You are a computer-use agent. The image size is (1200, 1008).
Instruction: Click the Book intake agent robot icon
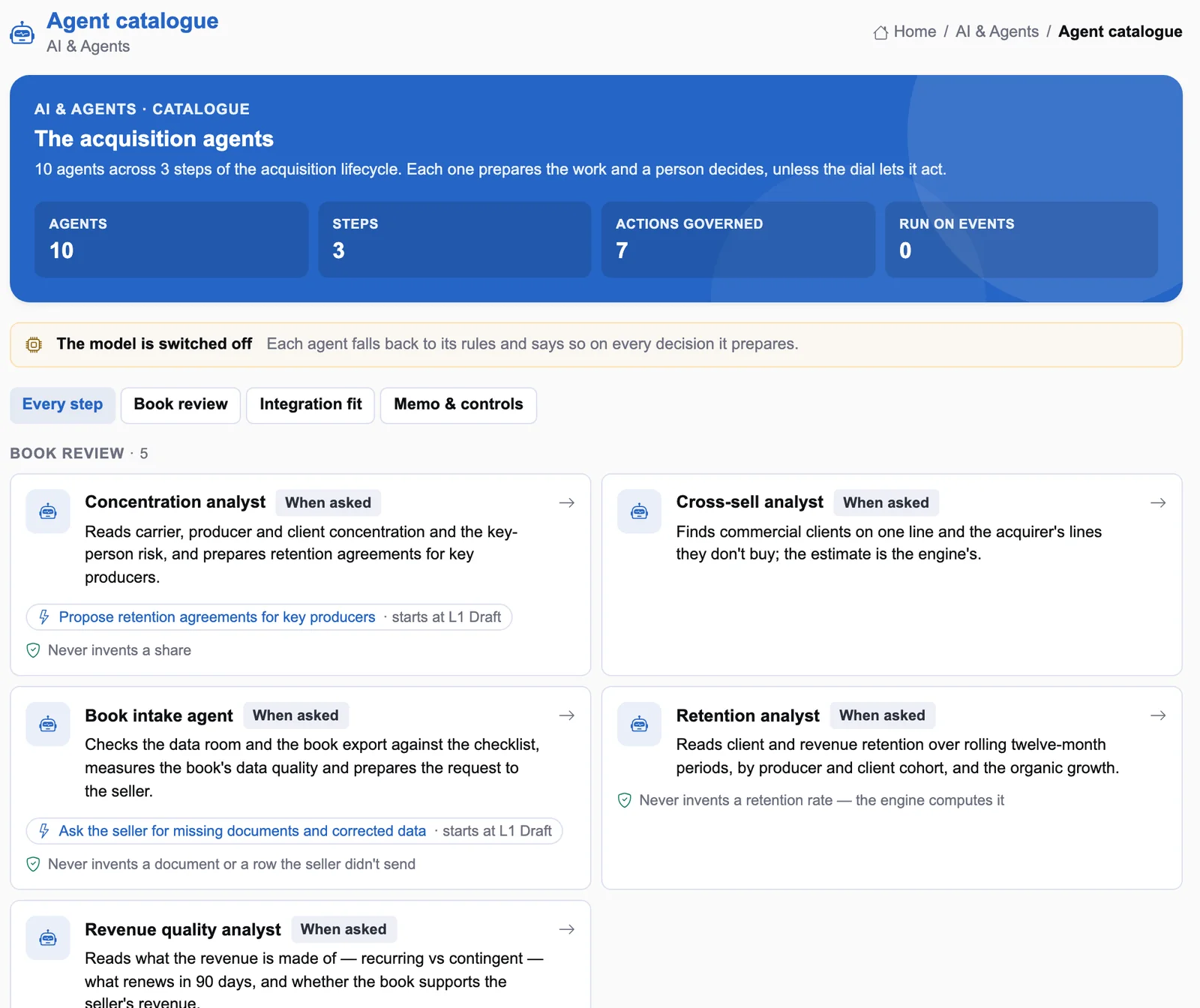pyautogui.click(x=48, y=724)
